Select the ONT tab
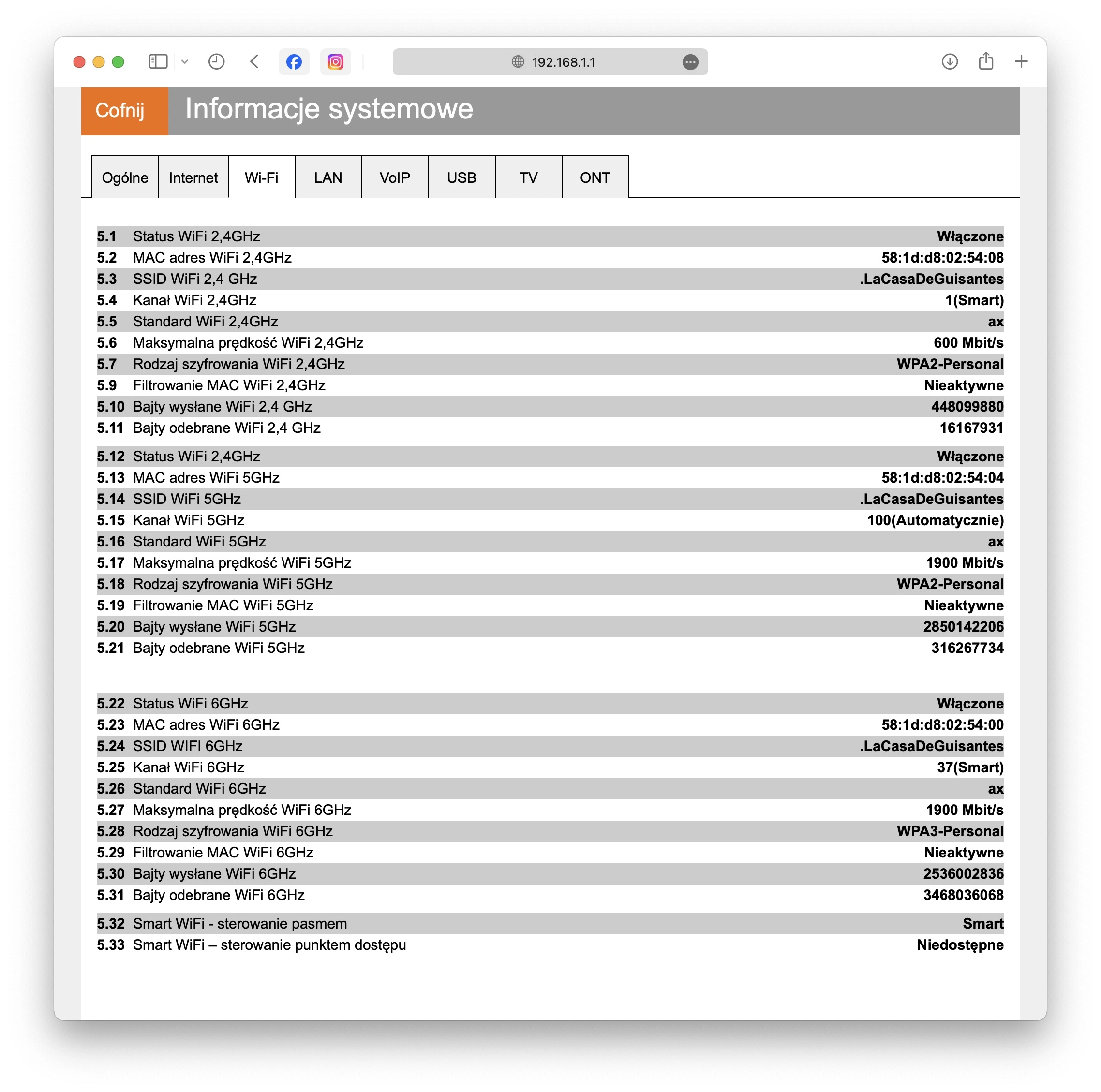 point(595,177)
